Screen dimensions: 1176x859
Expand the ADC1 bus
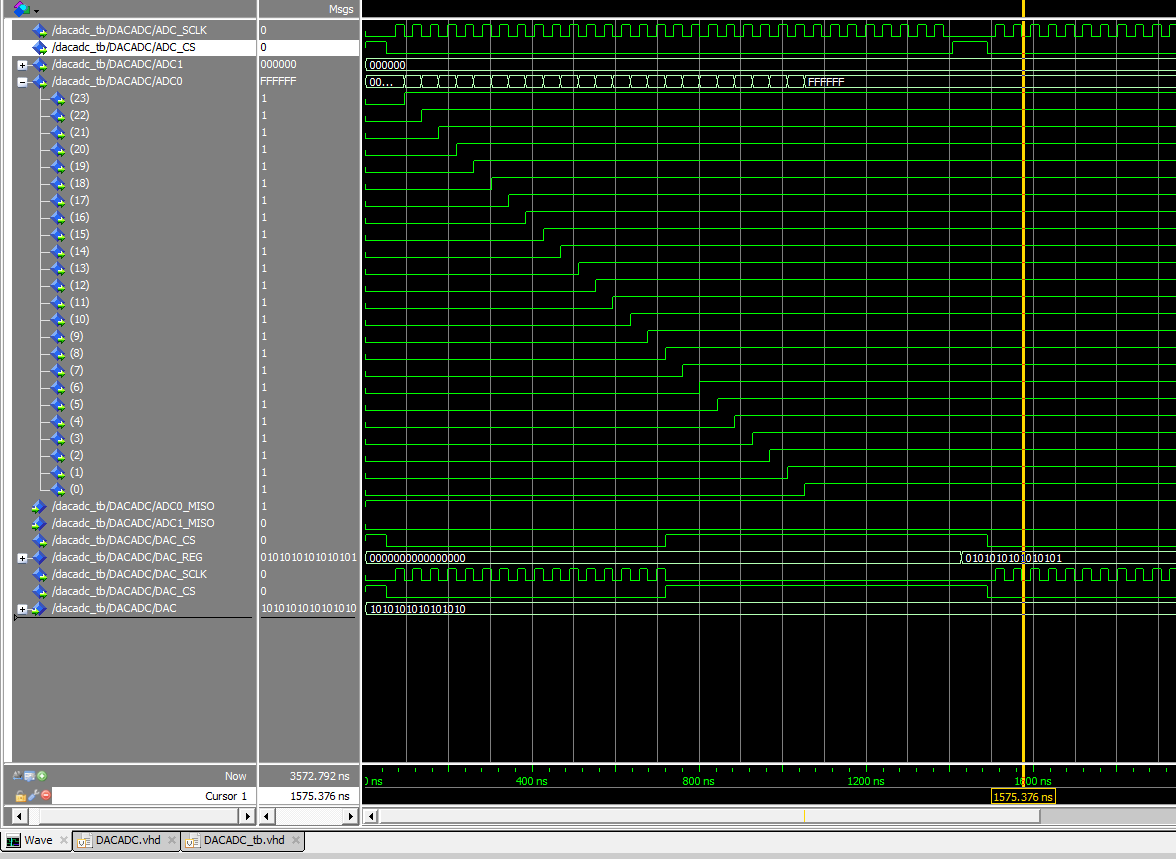click(22, 65)
